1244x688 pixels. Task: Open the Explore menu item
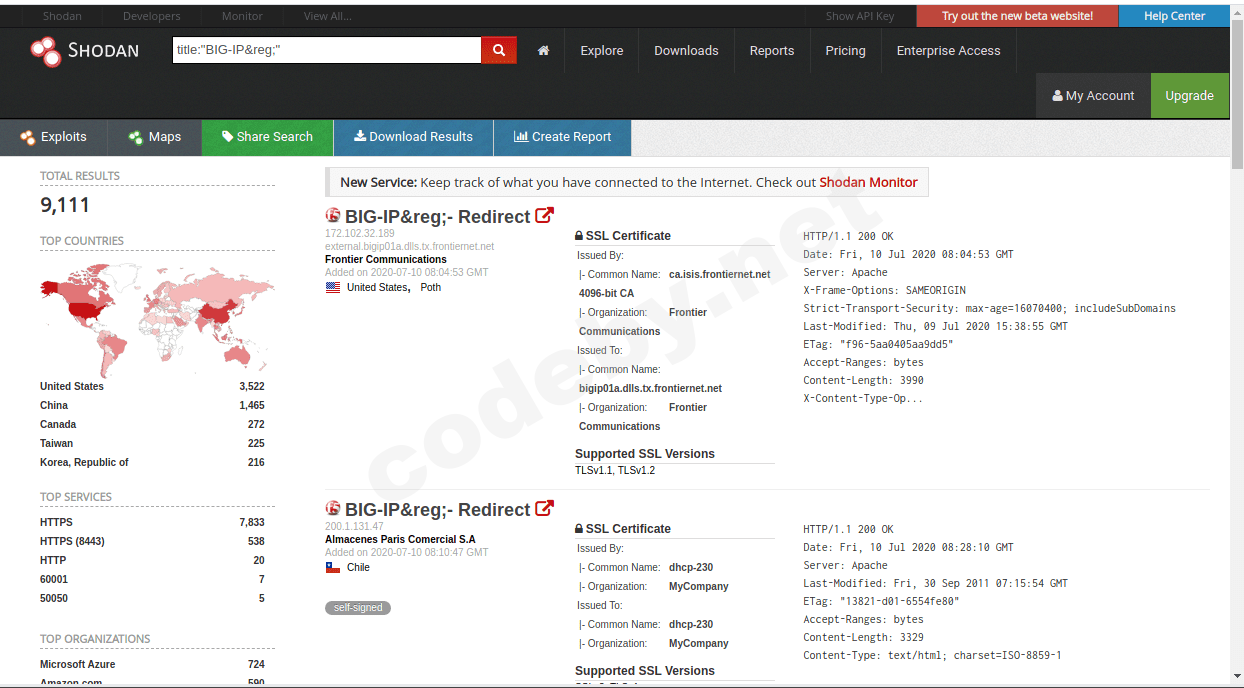pos(601,50)
